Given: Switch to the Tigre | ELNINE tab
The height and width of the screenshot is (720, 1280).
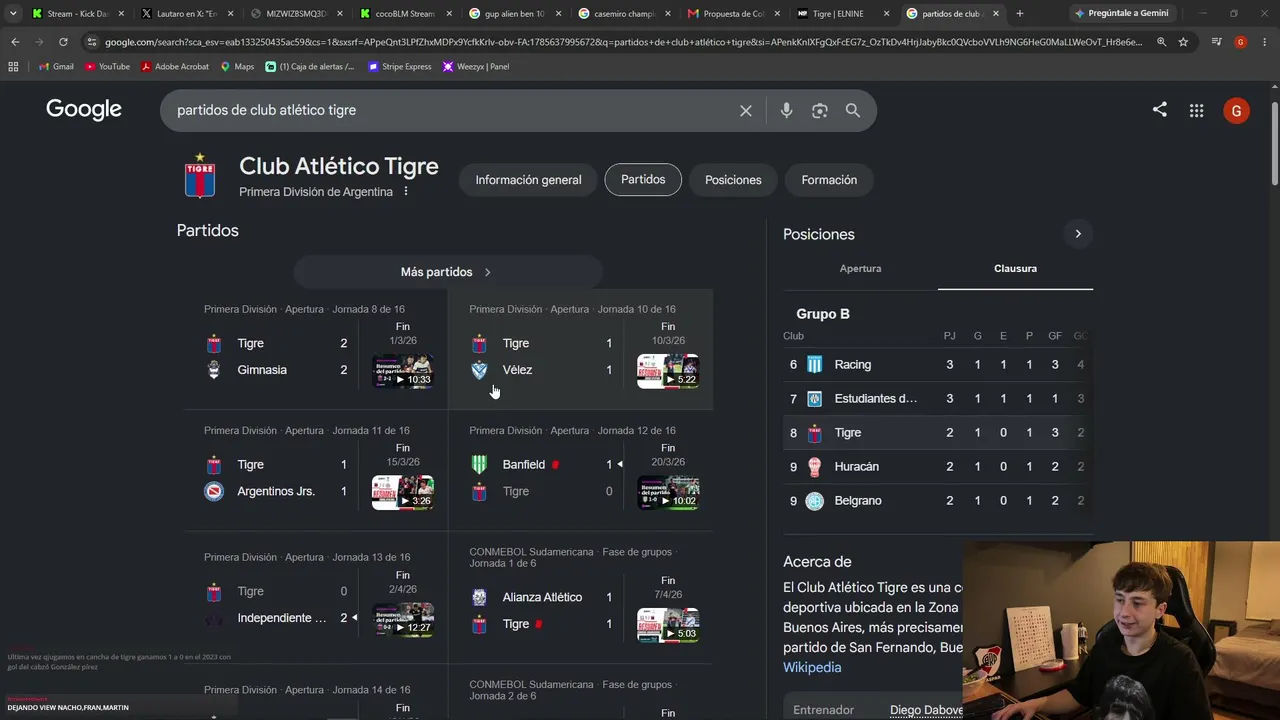Looking at the screenshot, I should pos(842,14).
